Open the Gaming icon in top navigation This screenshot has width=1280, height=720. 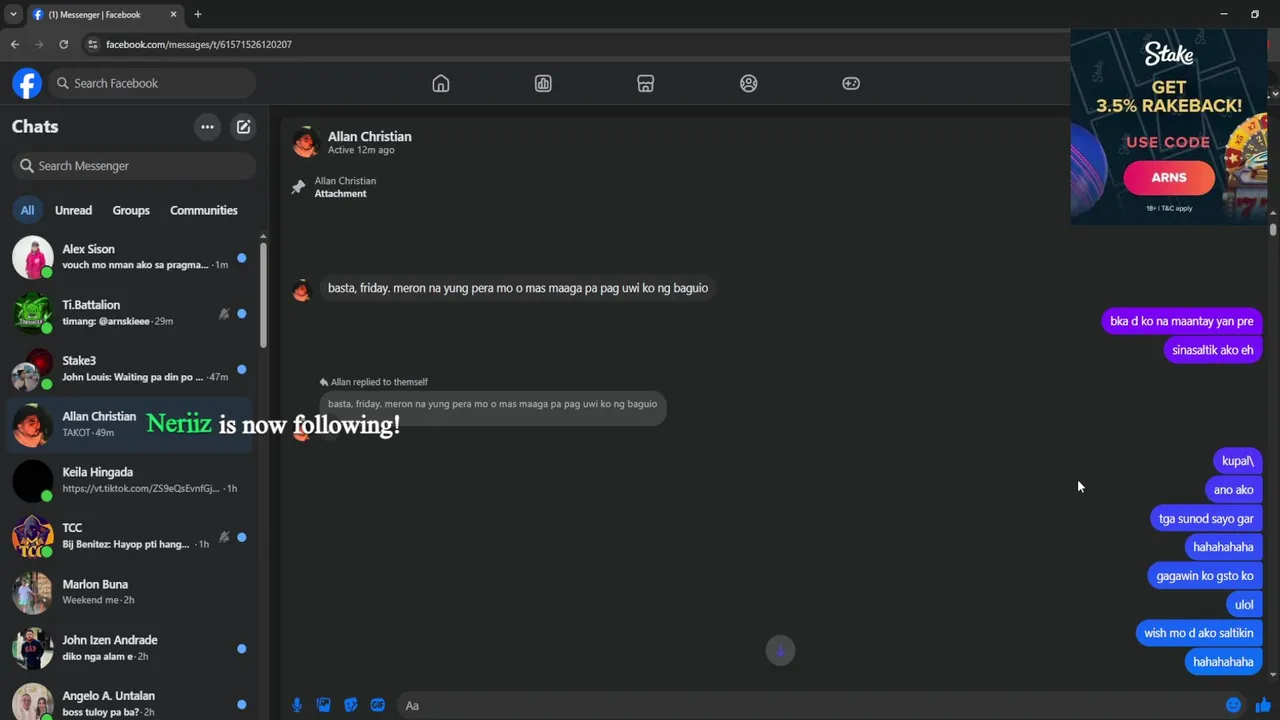[x=851, y=83]
